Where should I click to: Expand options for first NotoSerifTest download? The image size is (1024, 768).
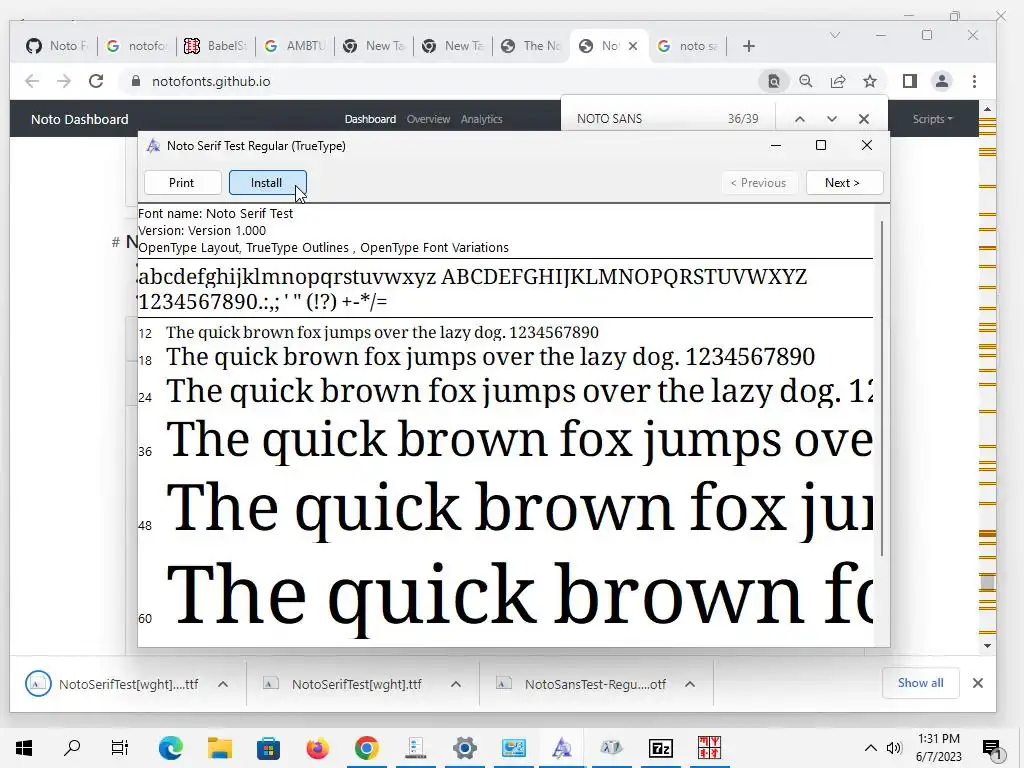tap(223, 684)
